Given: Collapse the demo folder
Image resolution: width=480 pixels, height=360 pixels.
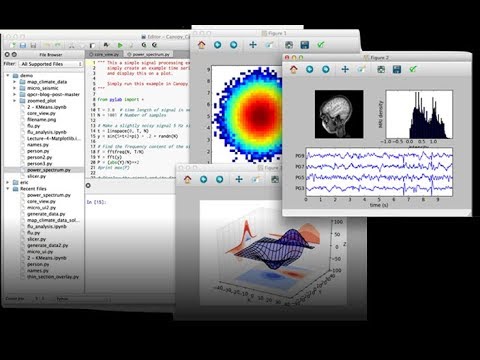Looking at the screenshot, I should click(x=8, y=76).
